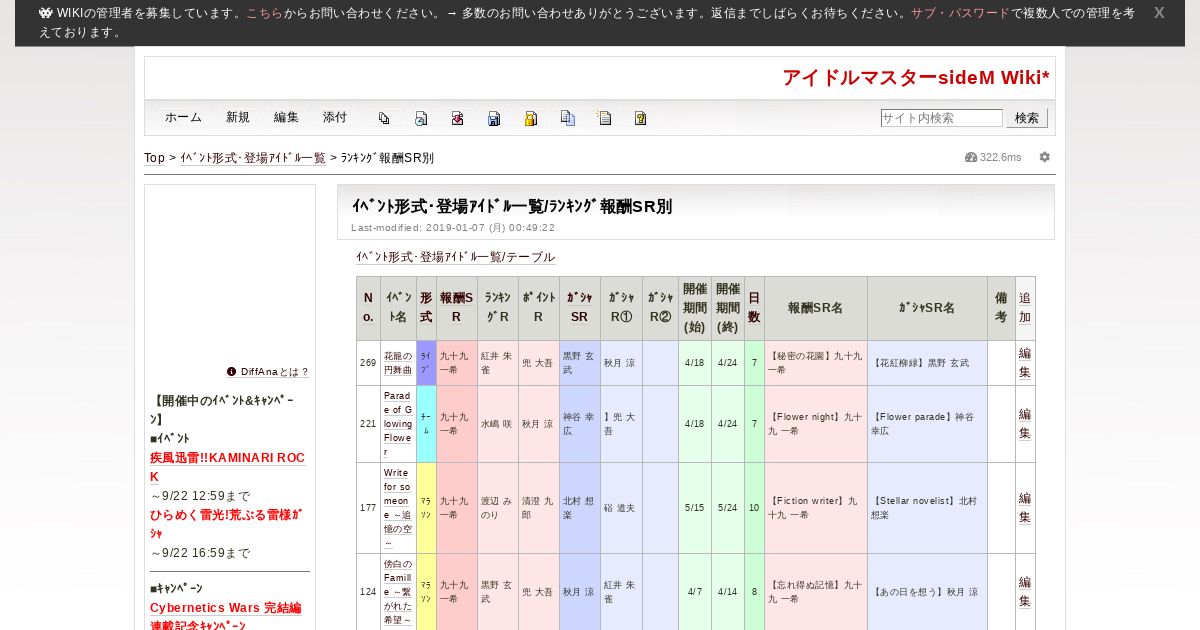Click the page reload icon in toolbar
1200x630 pixels.
[421, 118]
